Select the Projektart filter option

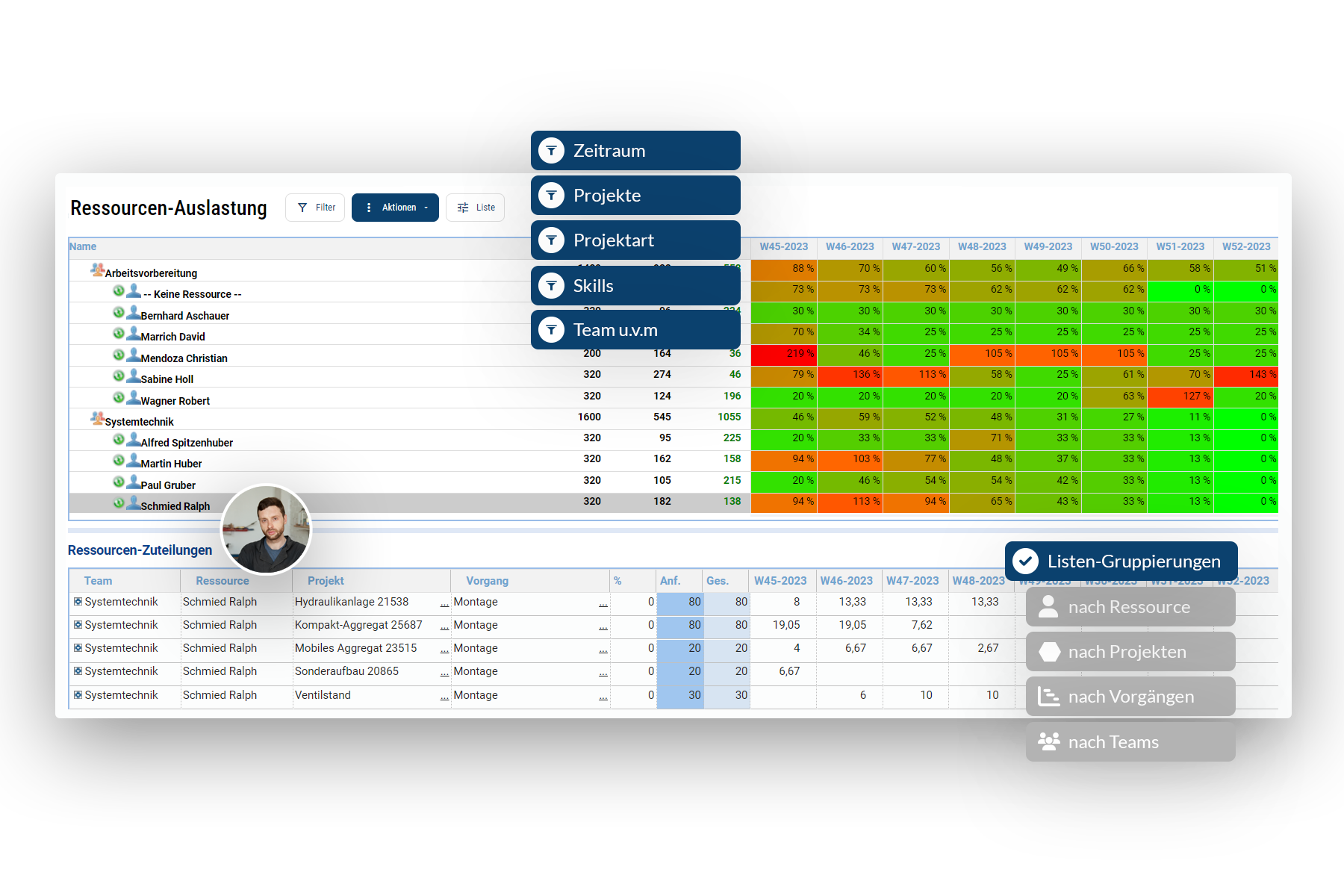pos(635,240)
